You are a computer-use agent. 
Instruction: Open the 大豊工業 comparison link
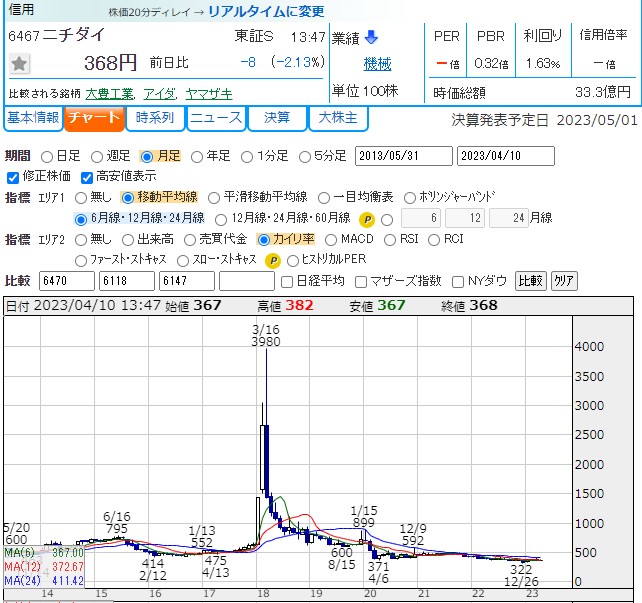coord(110,94)
